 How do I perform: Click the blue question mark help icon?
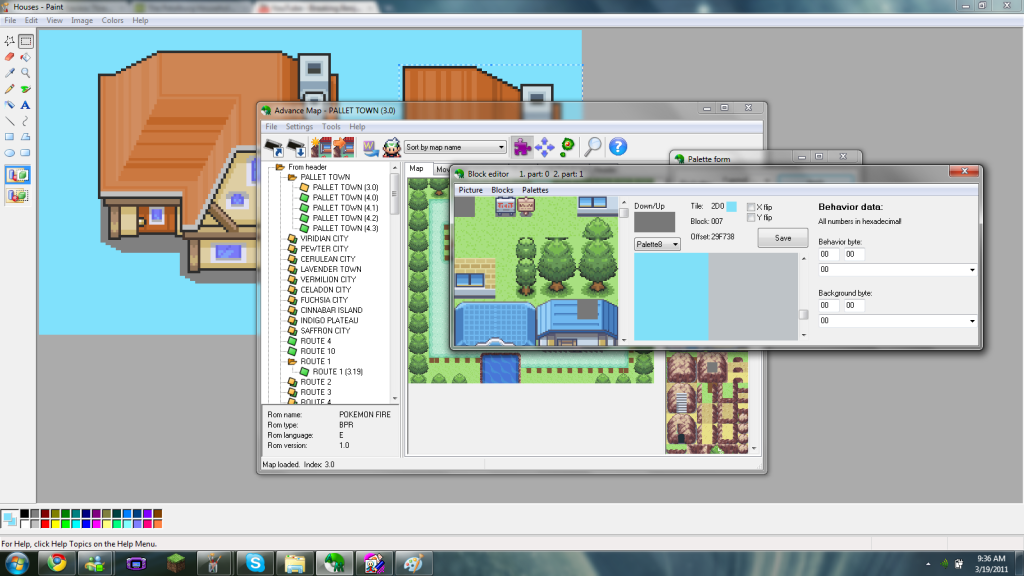tap(618, 147)
